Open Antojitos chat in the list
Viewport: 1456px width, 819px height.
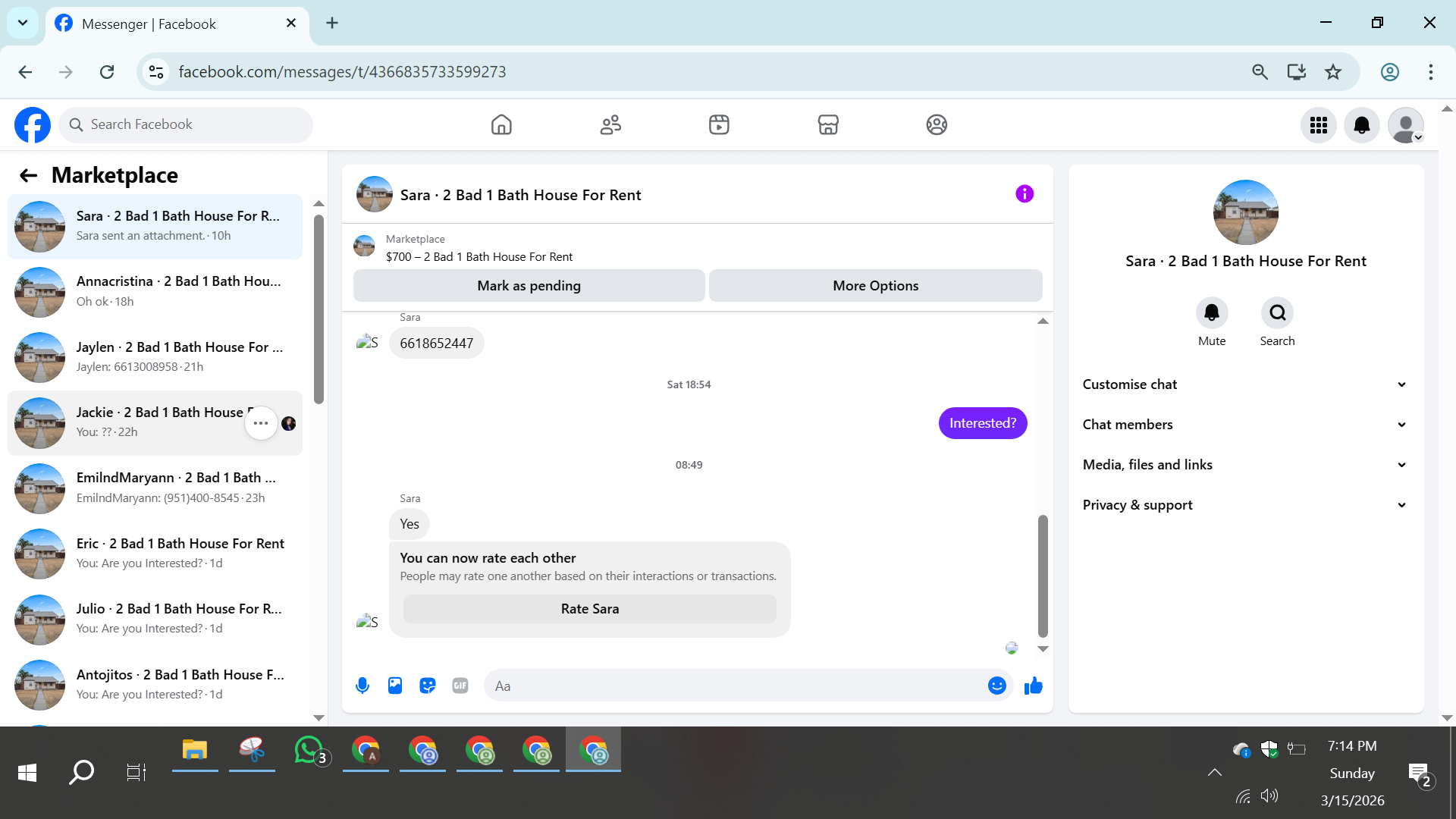tap(155, 685)
